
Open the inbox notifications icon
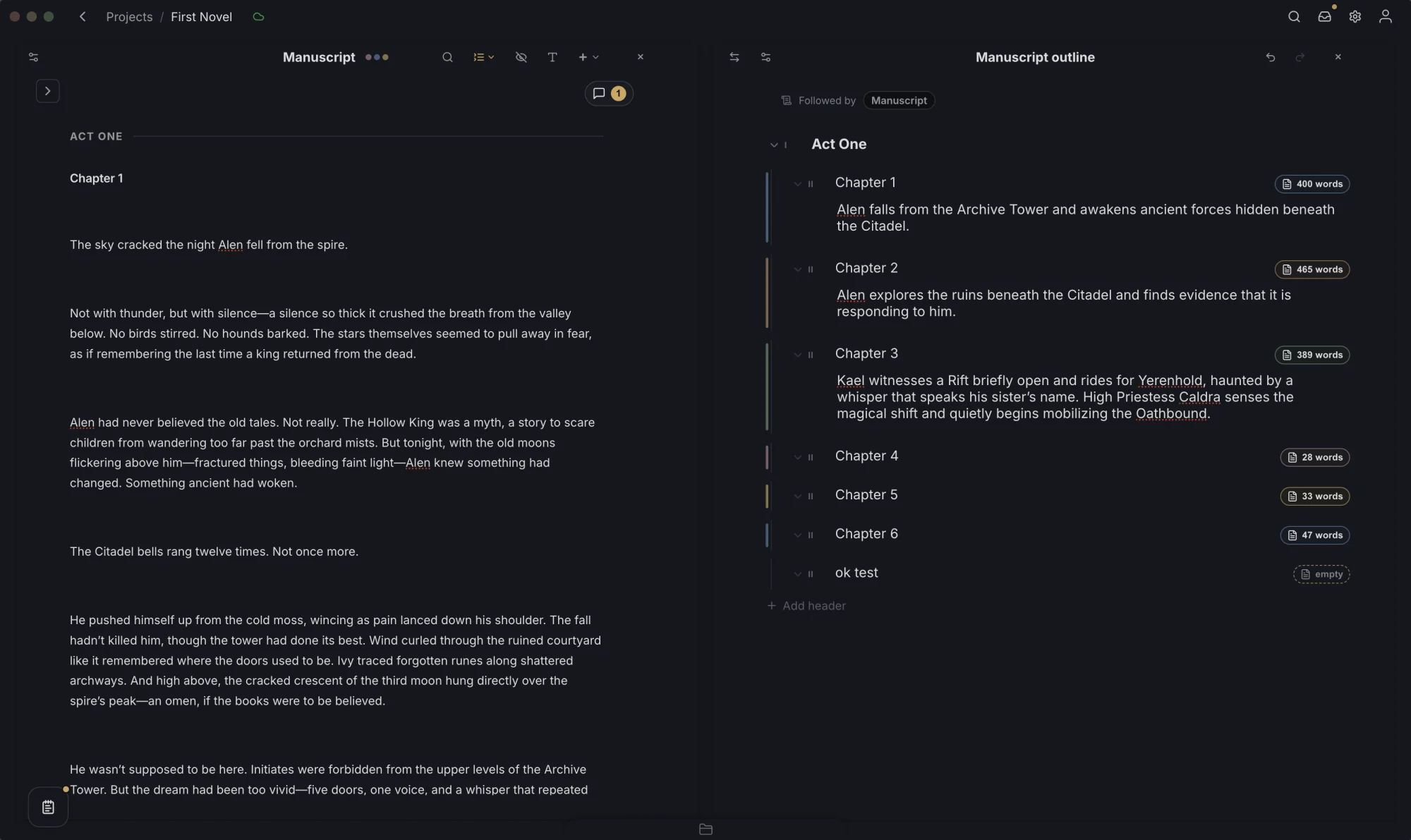tap(1325, 16)
